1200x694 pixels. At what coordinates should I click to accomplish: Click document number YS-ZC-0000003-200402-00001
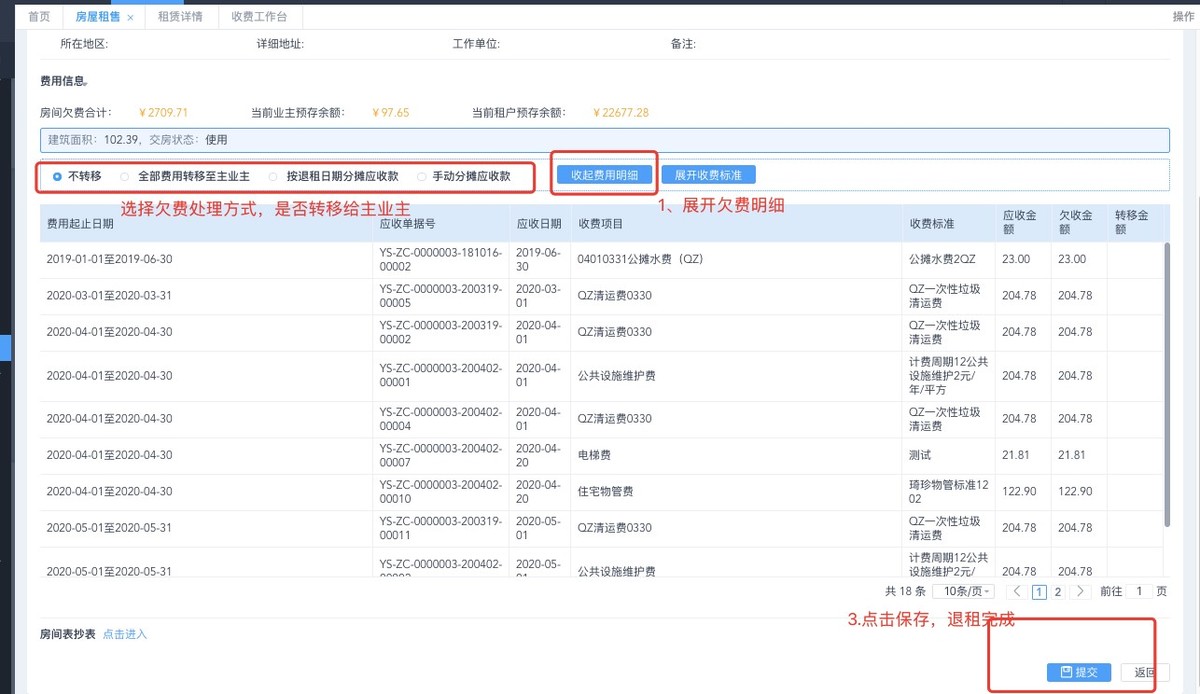[x=441, y=376]
